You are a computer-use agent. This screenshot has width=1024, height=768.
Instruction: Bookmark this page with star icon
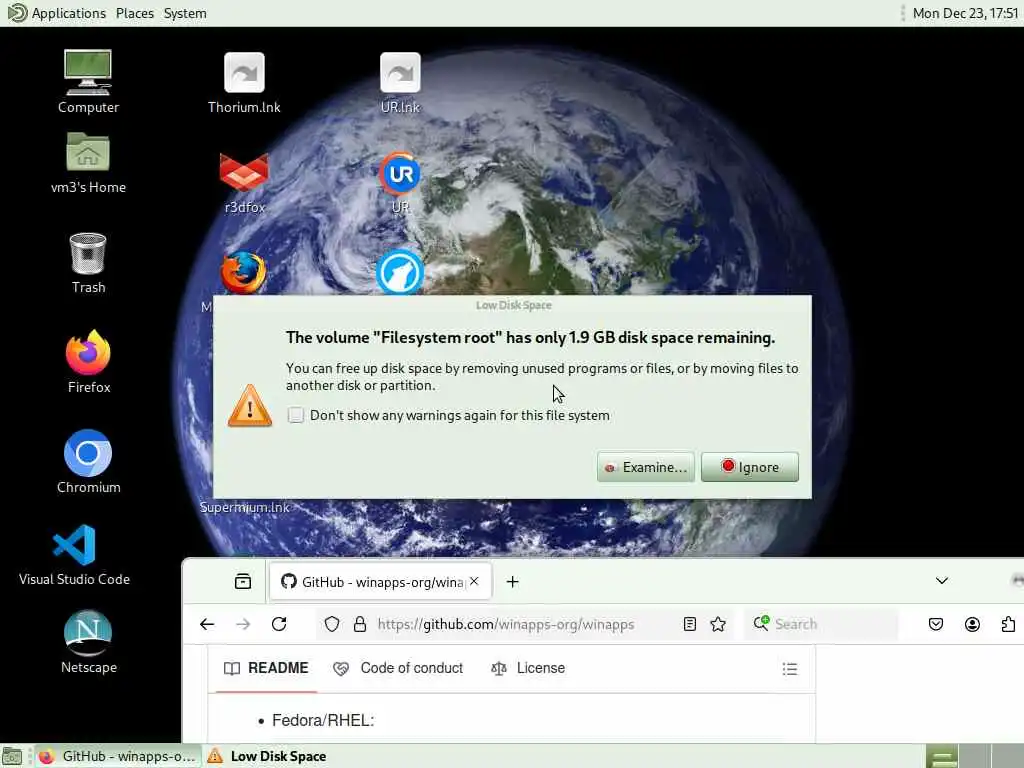click(718, 624)
